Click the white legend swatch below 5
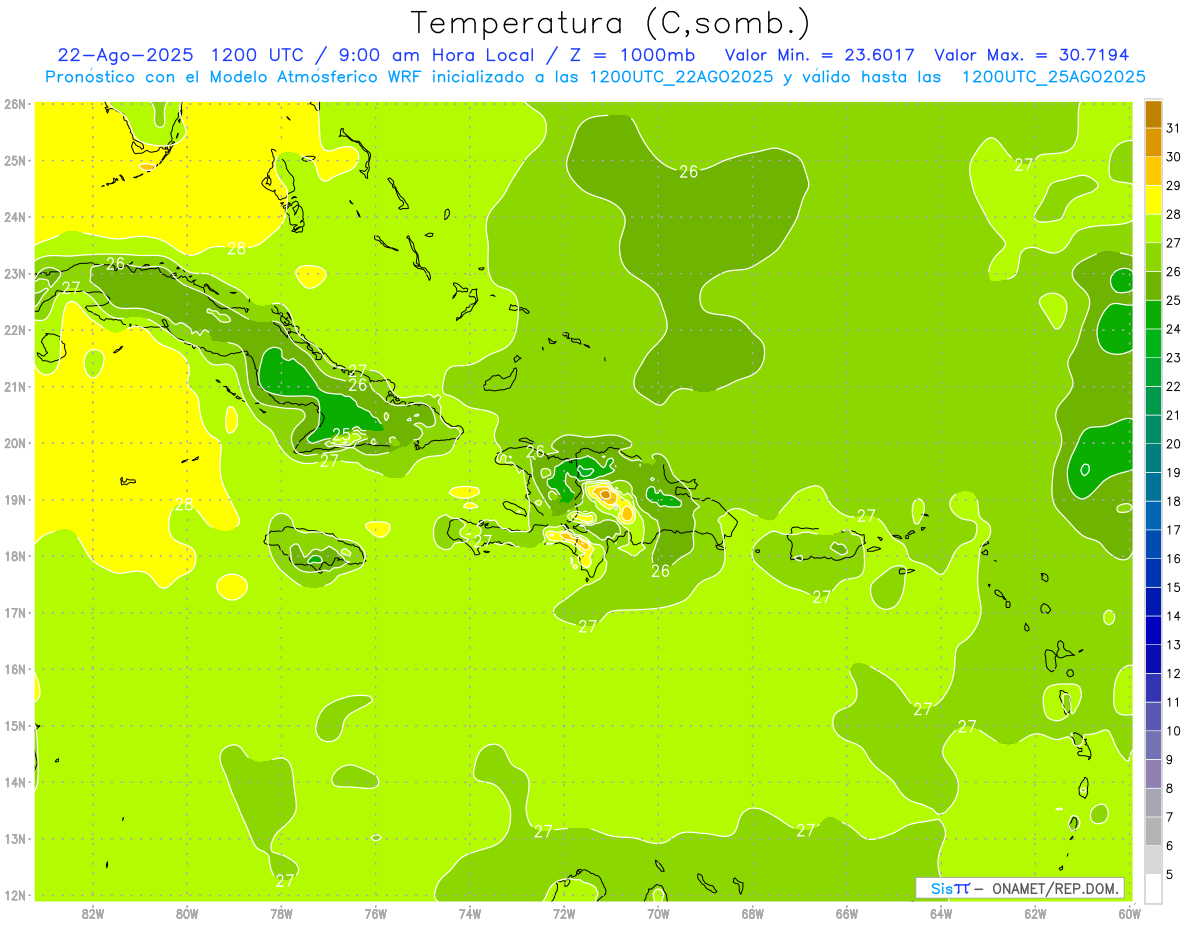The height and width of the screenshot is (927, 1200). 1153,888
